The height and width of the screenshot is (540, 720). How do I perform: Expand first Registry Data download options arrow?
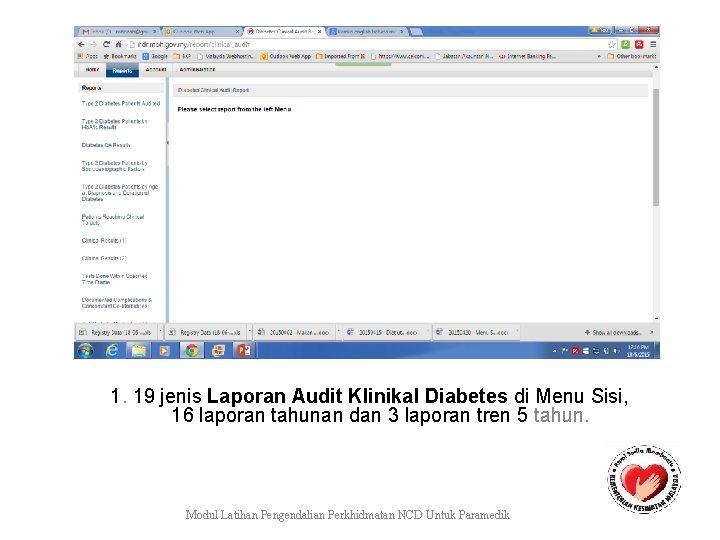click(160, 331)
